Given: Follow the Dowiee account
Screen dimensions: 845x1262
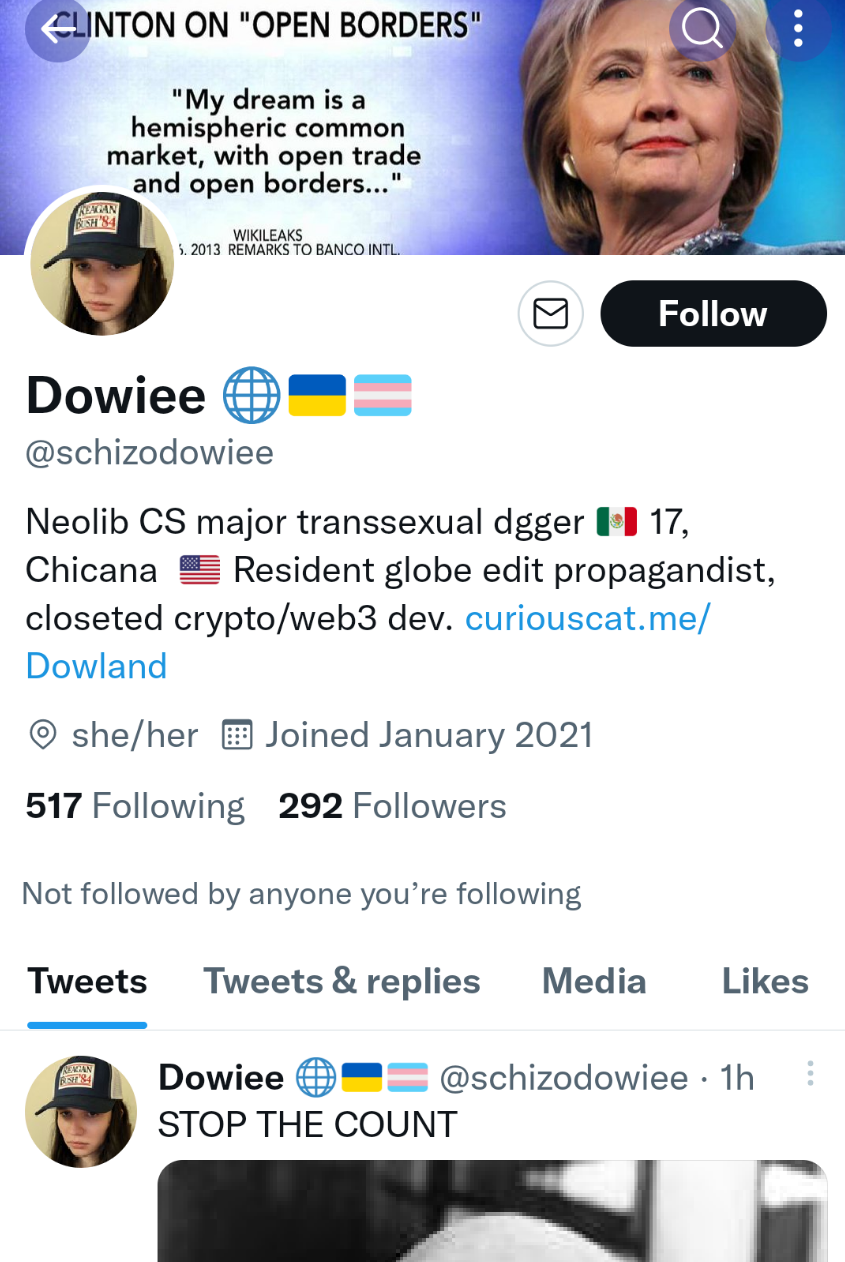Looking at the screenshot, I should coord(713,314).
